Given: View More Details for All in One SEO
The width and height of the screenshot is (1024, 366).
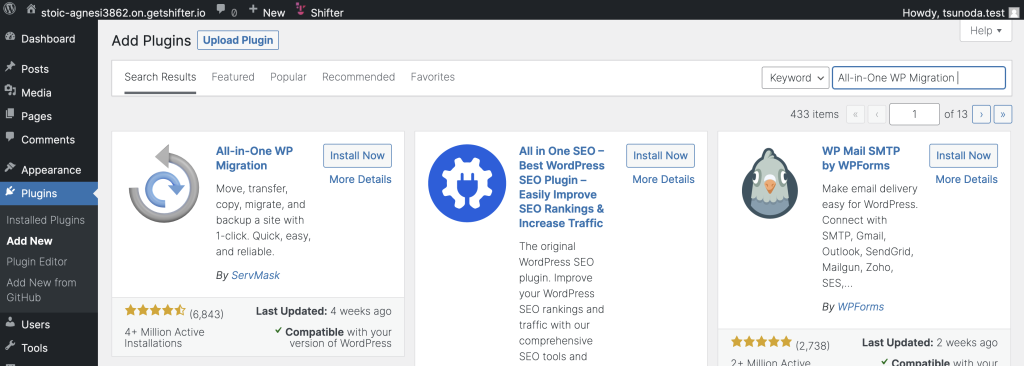Looking at the screenshot, I should tap(664, 179).
